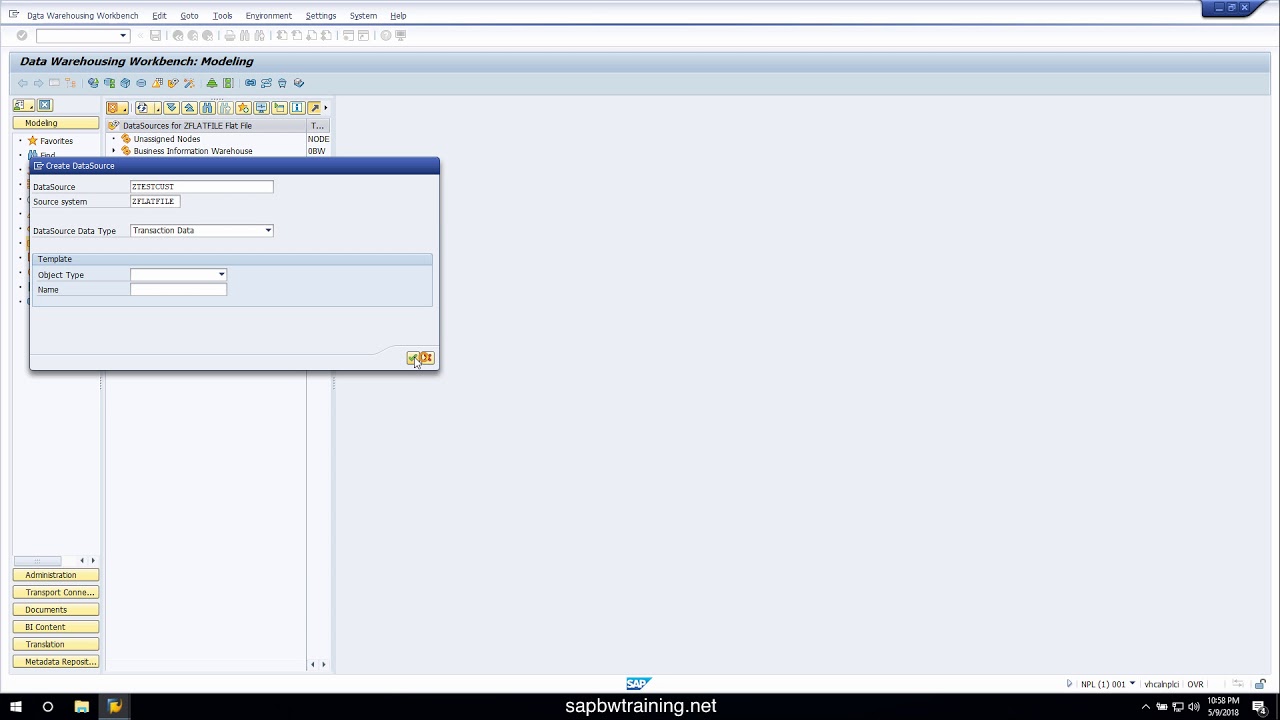Viewport: 1280px width, 720px height.
Task: Select Favorites in Modeling navigation
Action: tap(56, 141)
